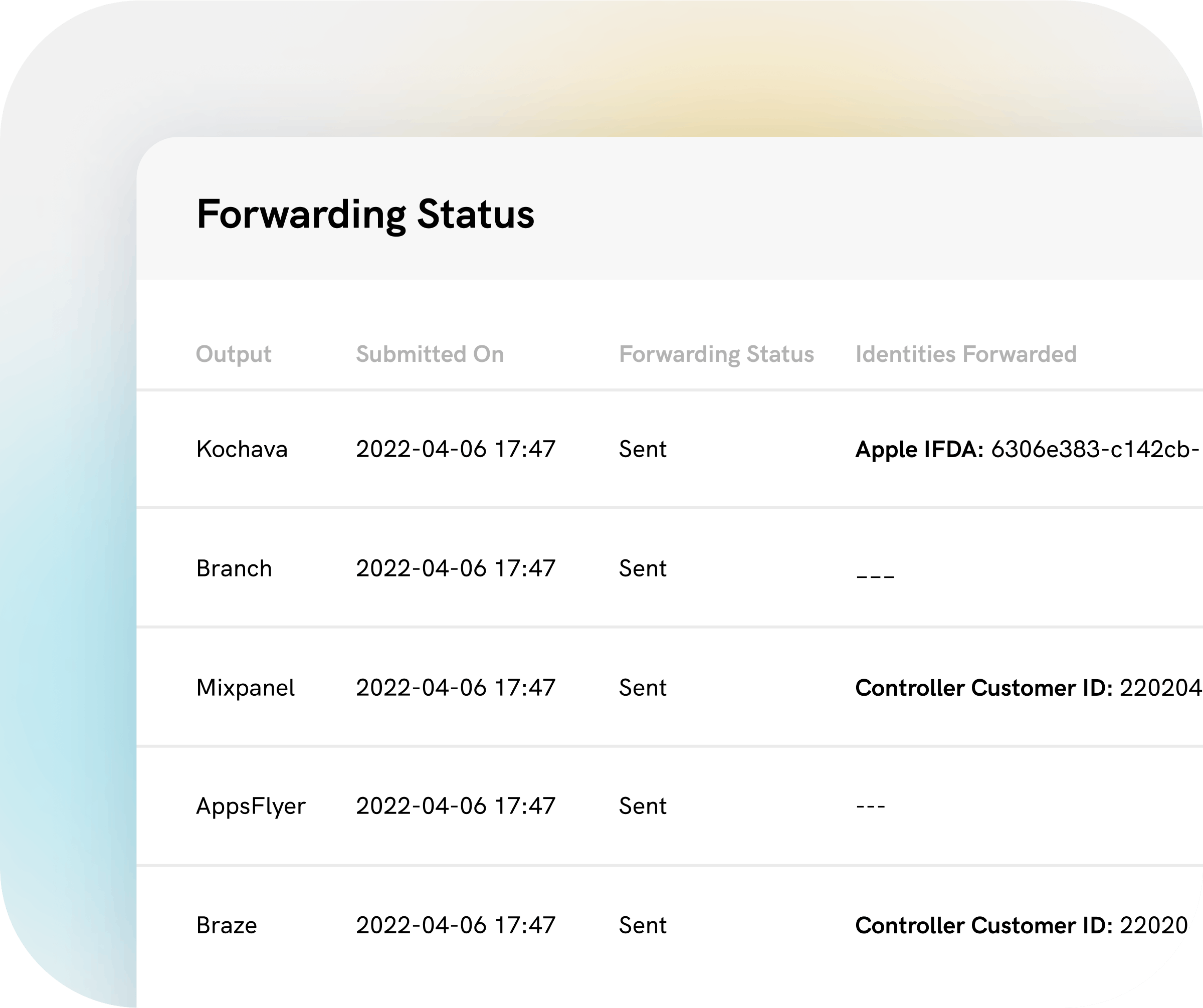Click Sent status in Kochava row
Image resolution: width=1203 pixels, height=1008 pixels.
pos(643,449)
